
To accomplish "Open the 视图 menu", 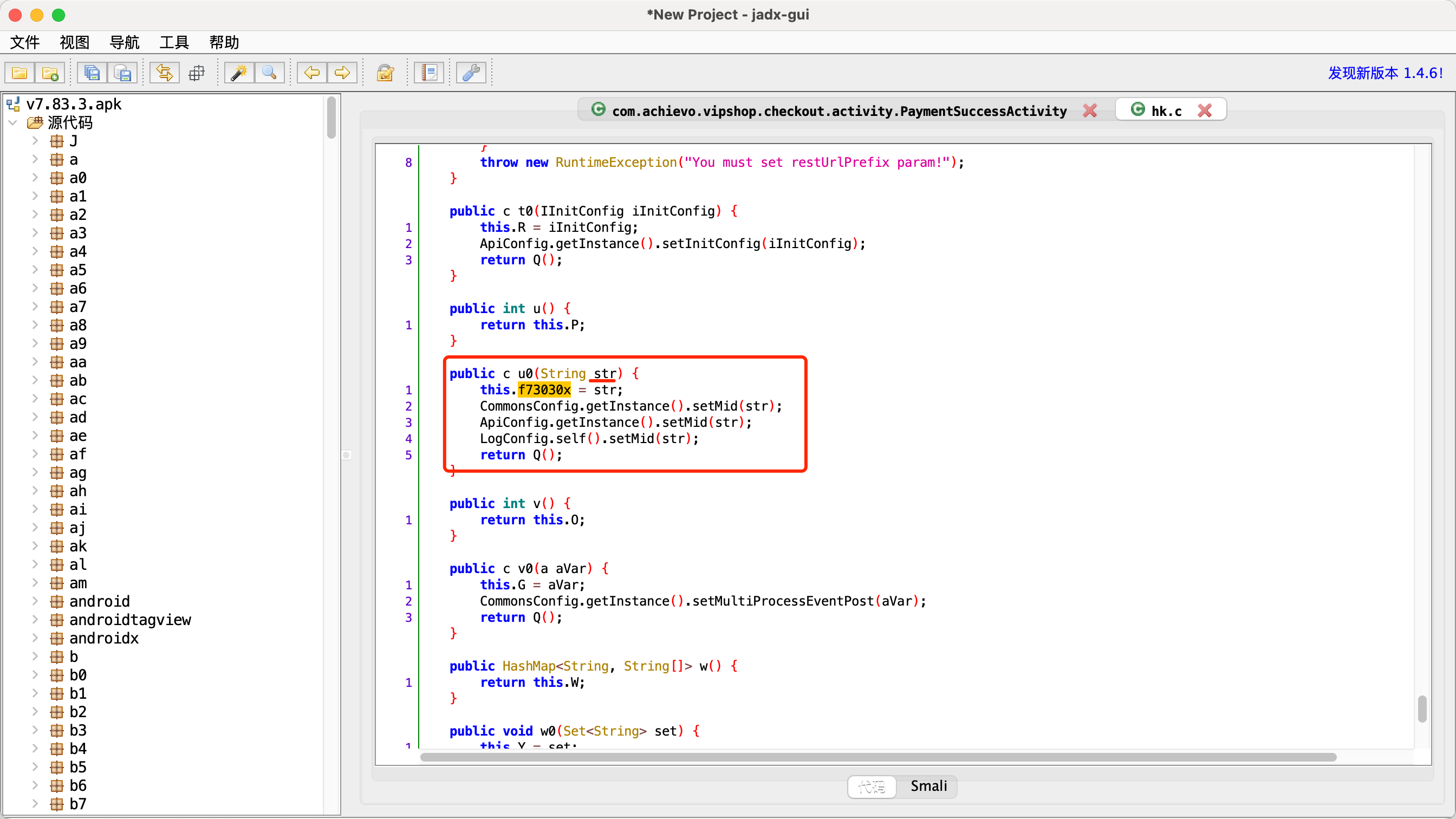I will point(75,42).
